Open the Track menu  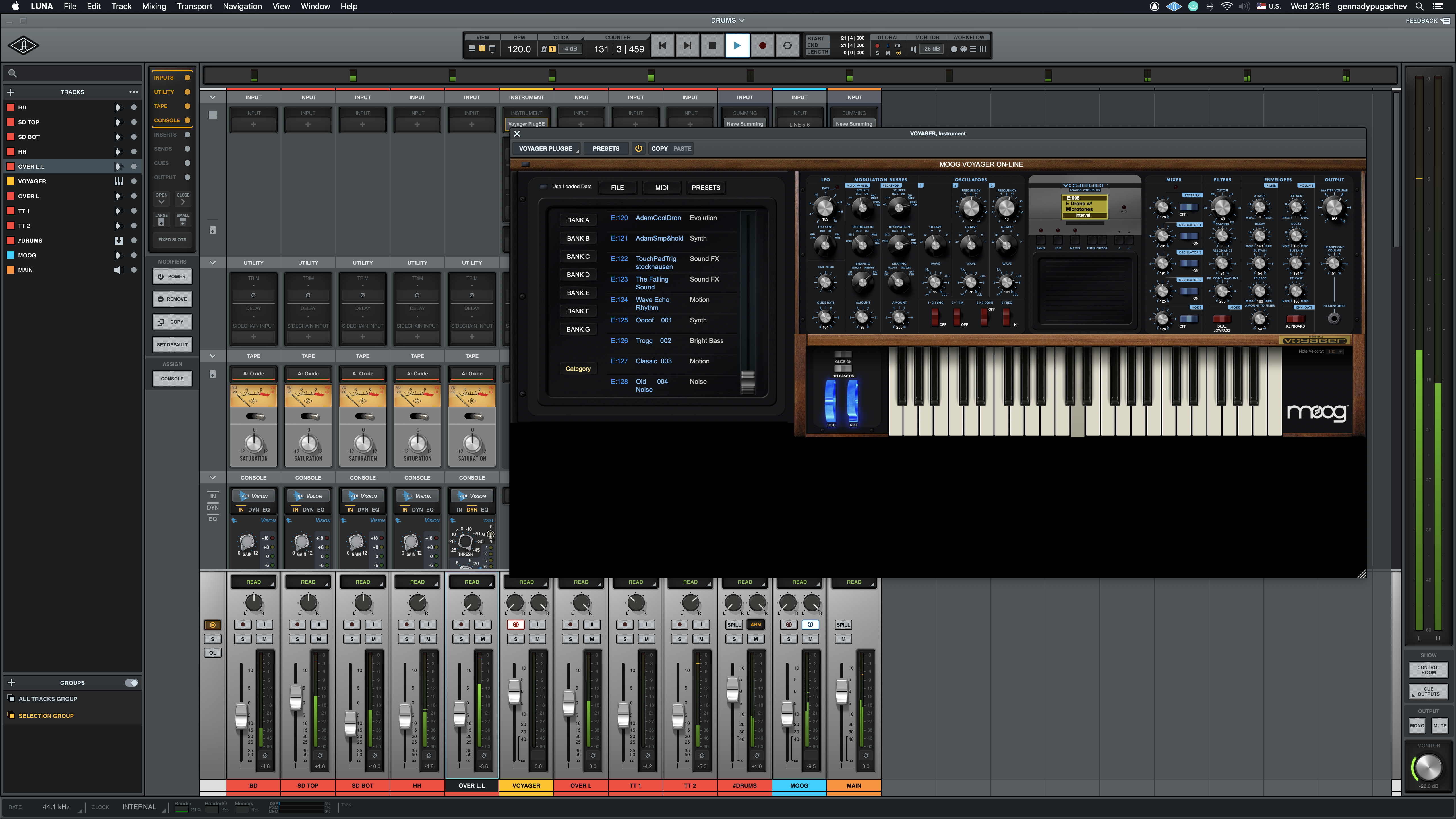click(x=121, y=6)
